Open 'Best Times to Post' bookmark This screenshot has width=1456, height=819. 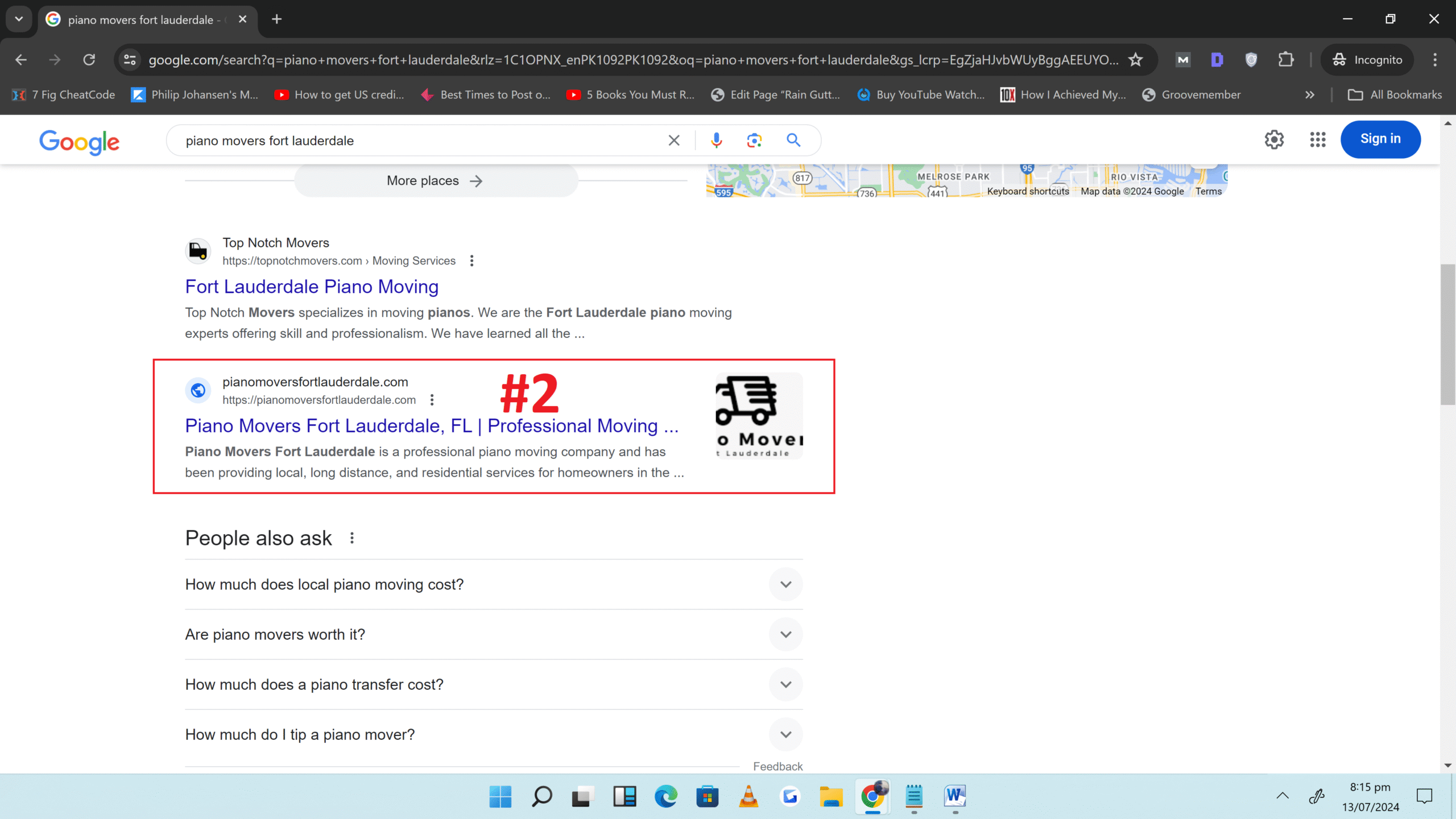click(x=486, y=95)
